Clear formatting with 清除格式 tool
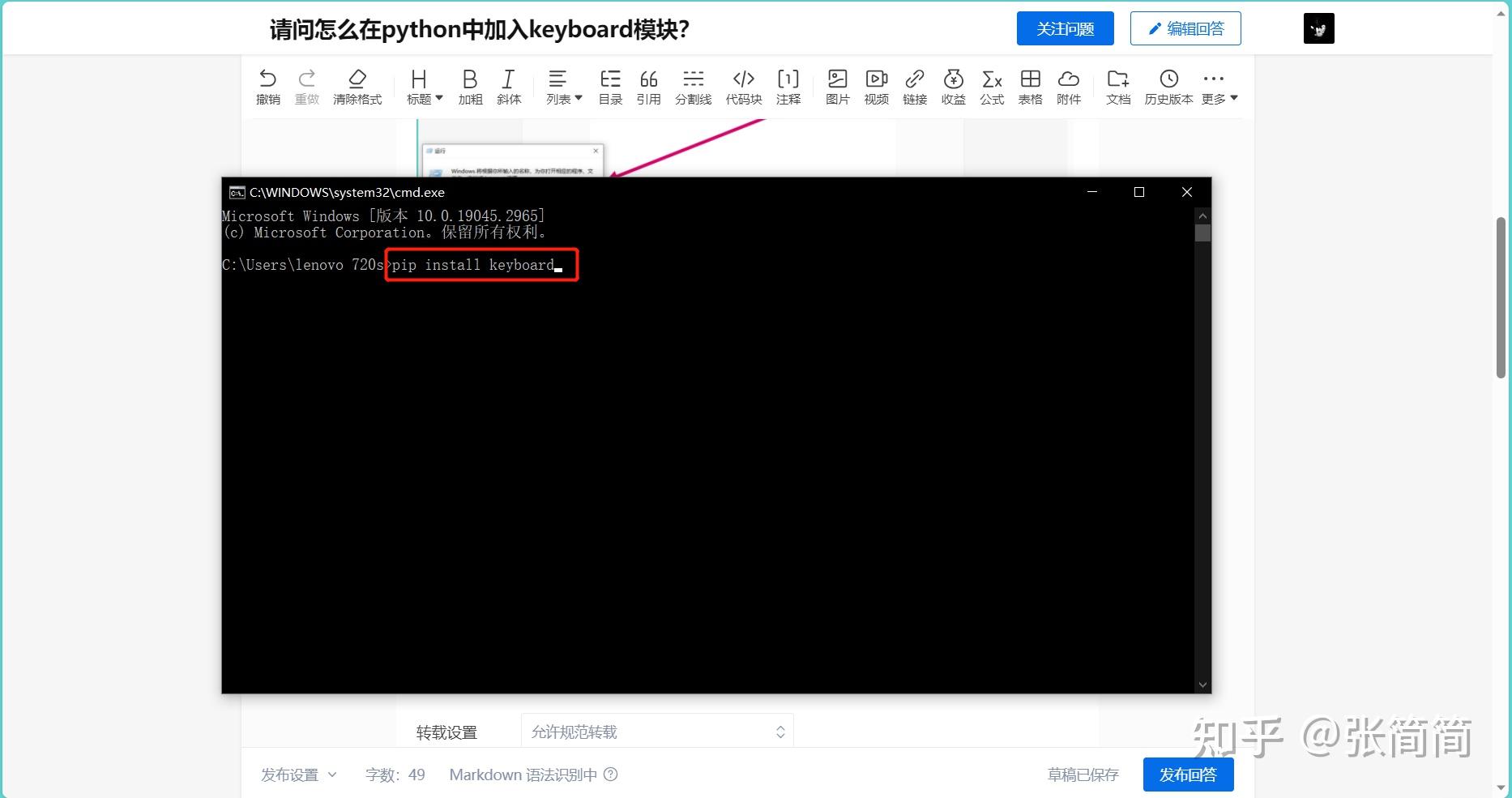This screenshot has width=1512, height=798. (x=357, y=87)
